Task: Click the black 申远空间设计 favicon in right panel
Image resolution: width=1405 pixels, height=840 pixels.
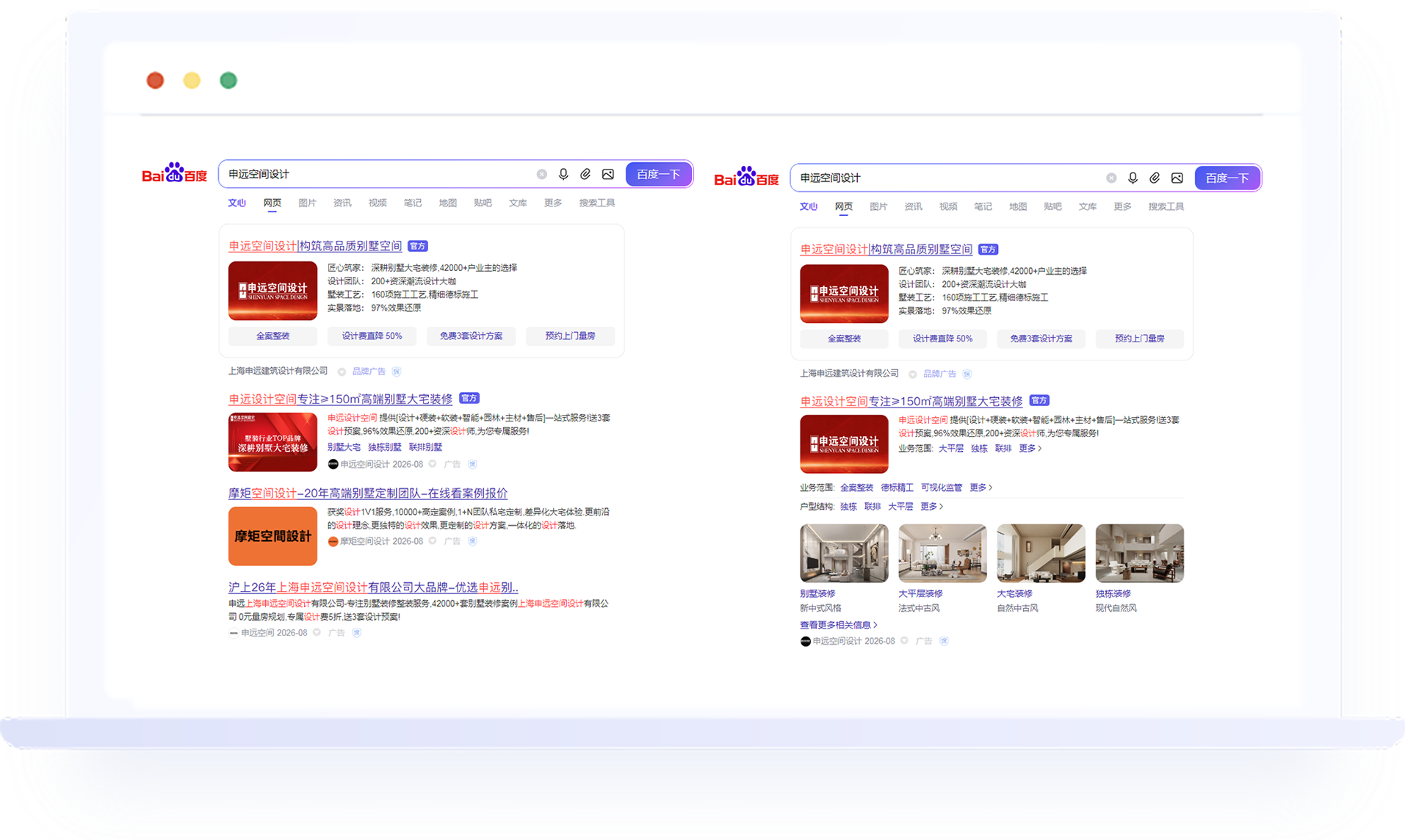Action: pyautogui.click(x=806, y=641)
